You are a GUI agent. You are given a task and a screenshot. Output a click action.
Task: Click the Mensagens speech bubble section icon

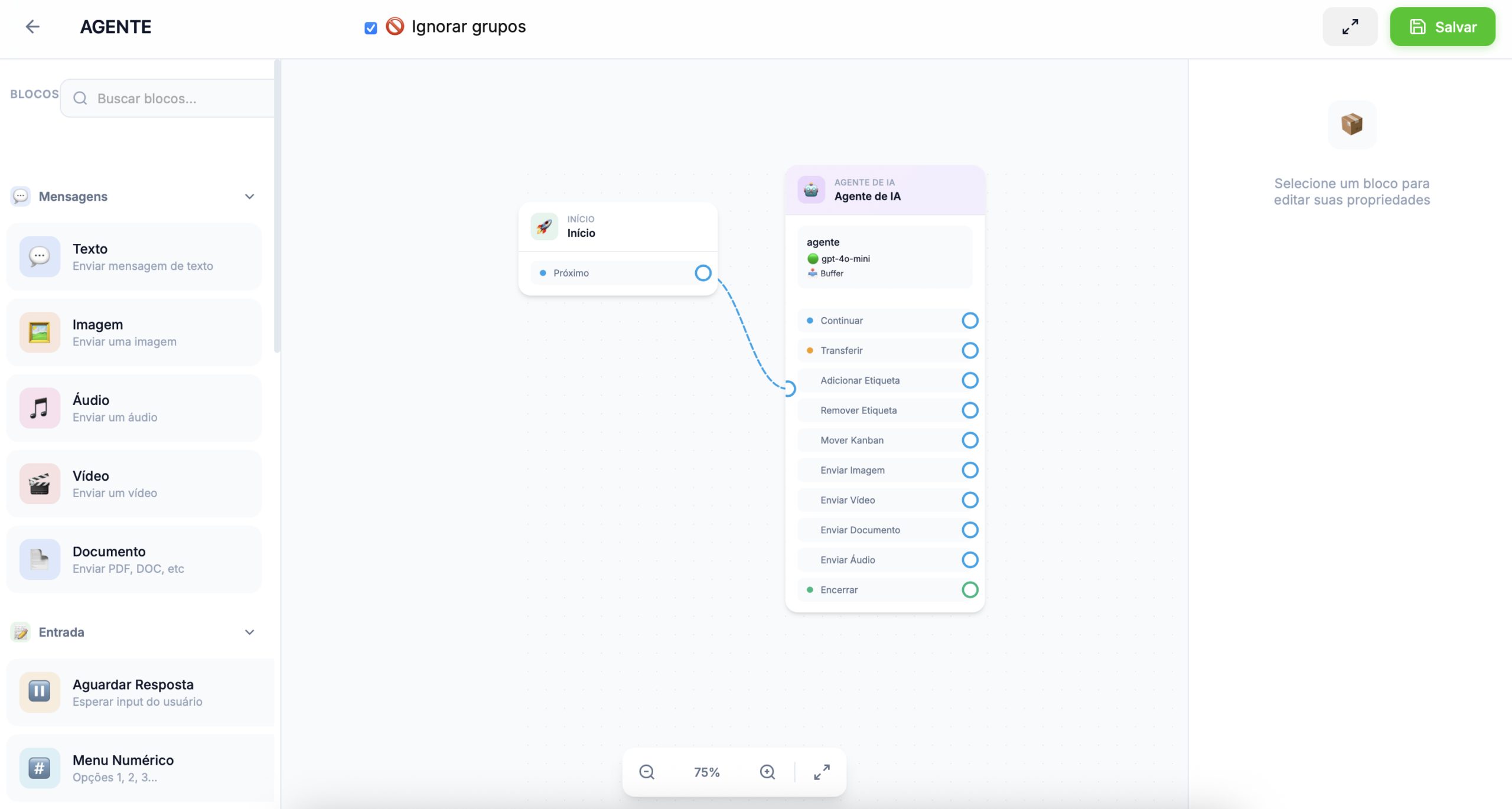point(21,196)
